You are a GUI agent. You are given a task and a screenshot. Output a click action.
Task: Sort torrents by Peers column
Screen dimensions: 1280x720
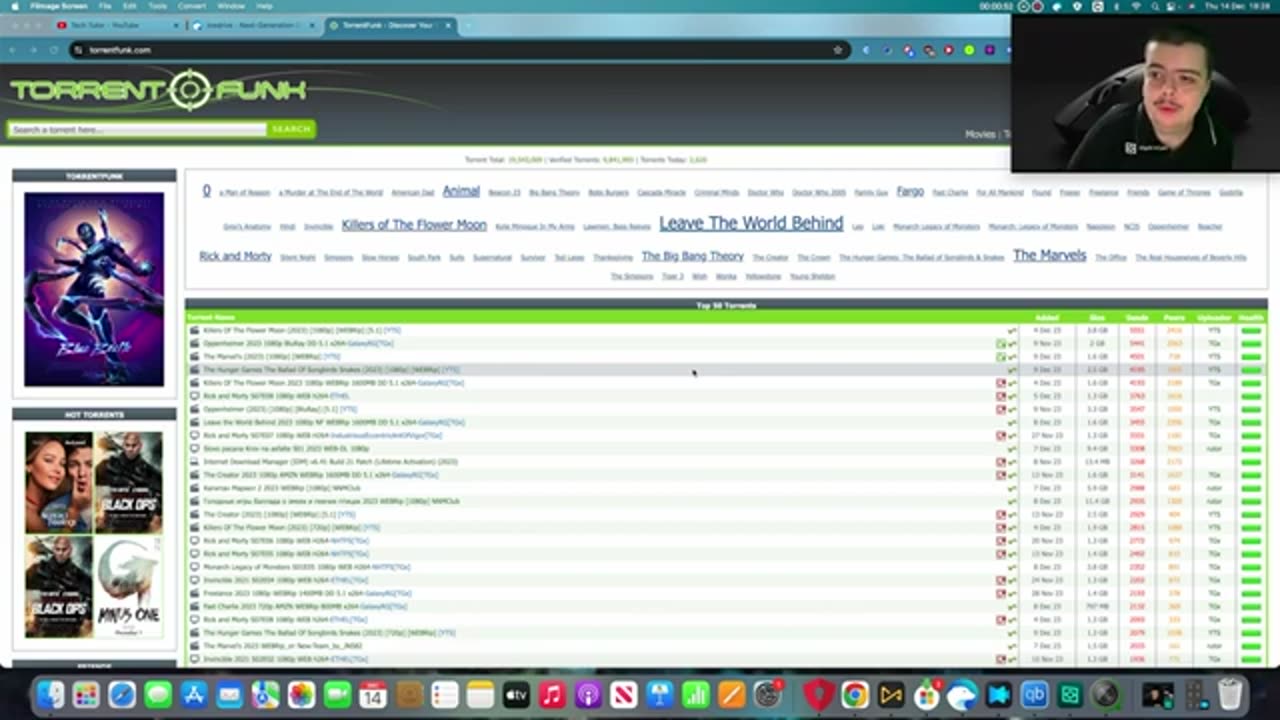[1174, 318]
